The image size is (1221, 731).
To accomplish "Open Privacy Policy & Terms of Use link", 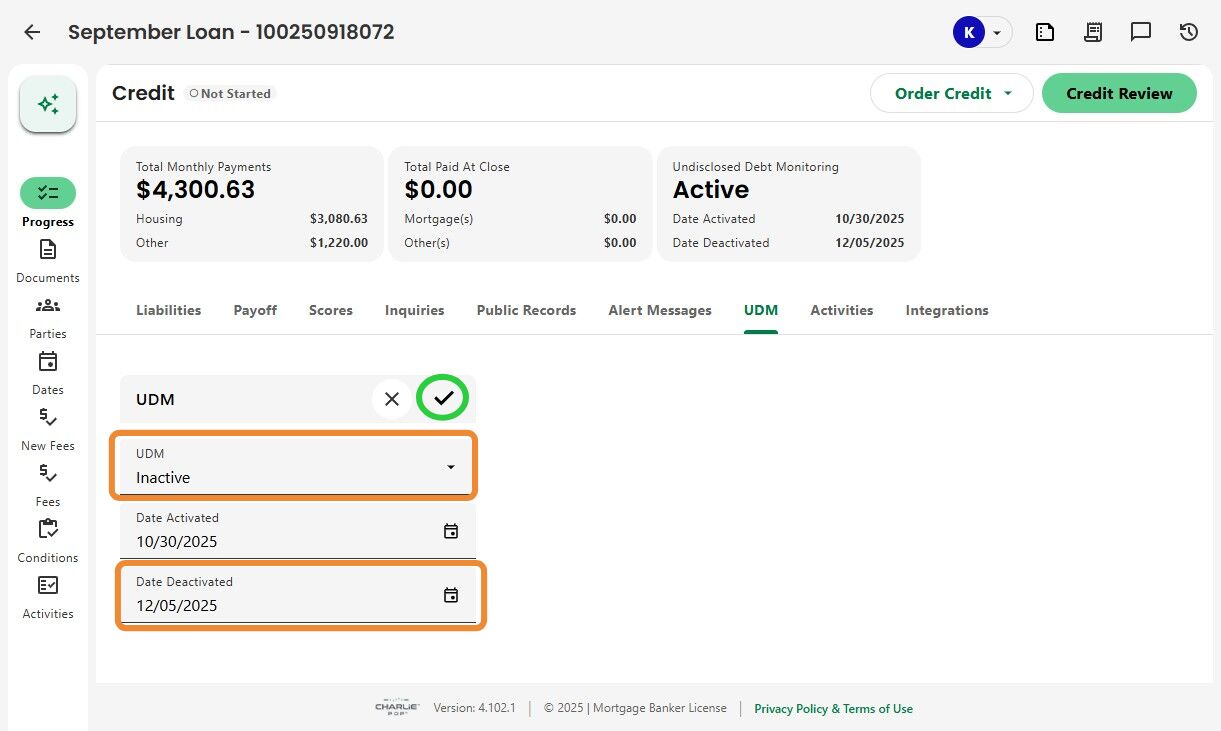I will (x=833, y=709).
